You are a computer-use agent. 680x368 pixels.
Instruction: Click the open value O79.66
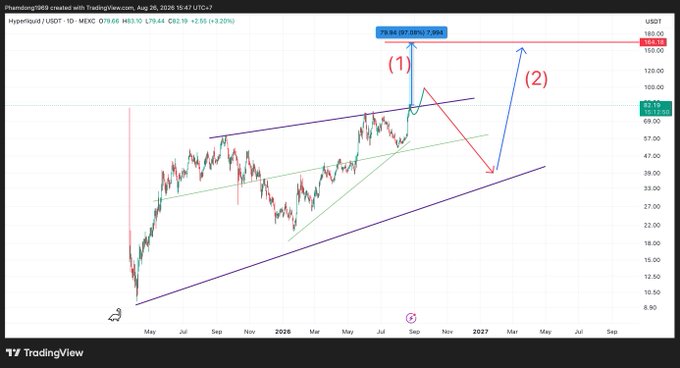point(109,21)
